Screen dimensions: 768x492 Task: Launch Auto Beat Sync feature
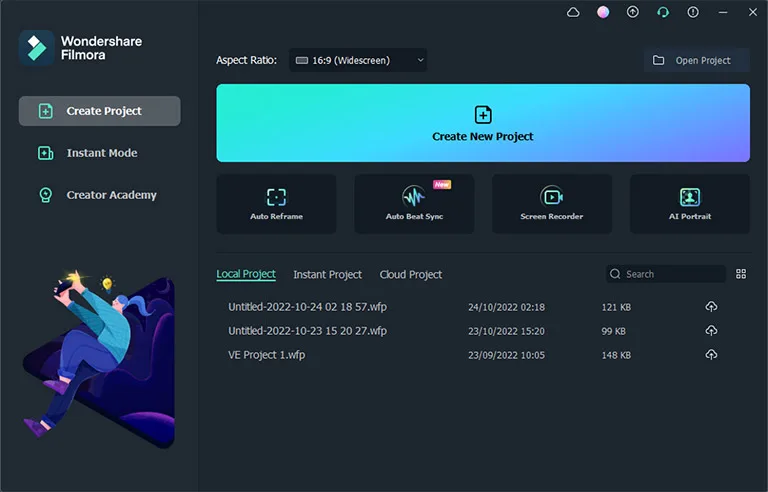(x=414, y=204)
